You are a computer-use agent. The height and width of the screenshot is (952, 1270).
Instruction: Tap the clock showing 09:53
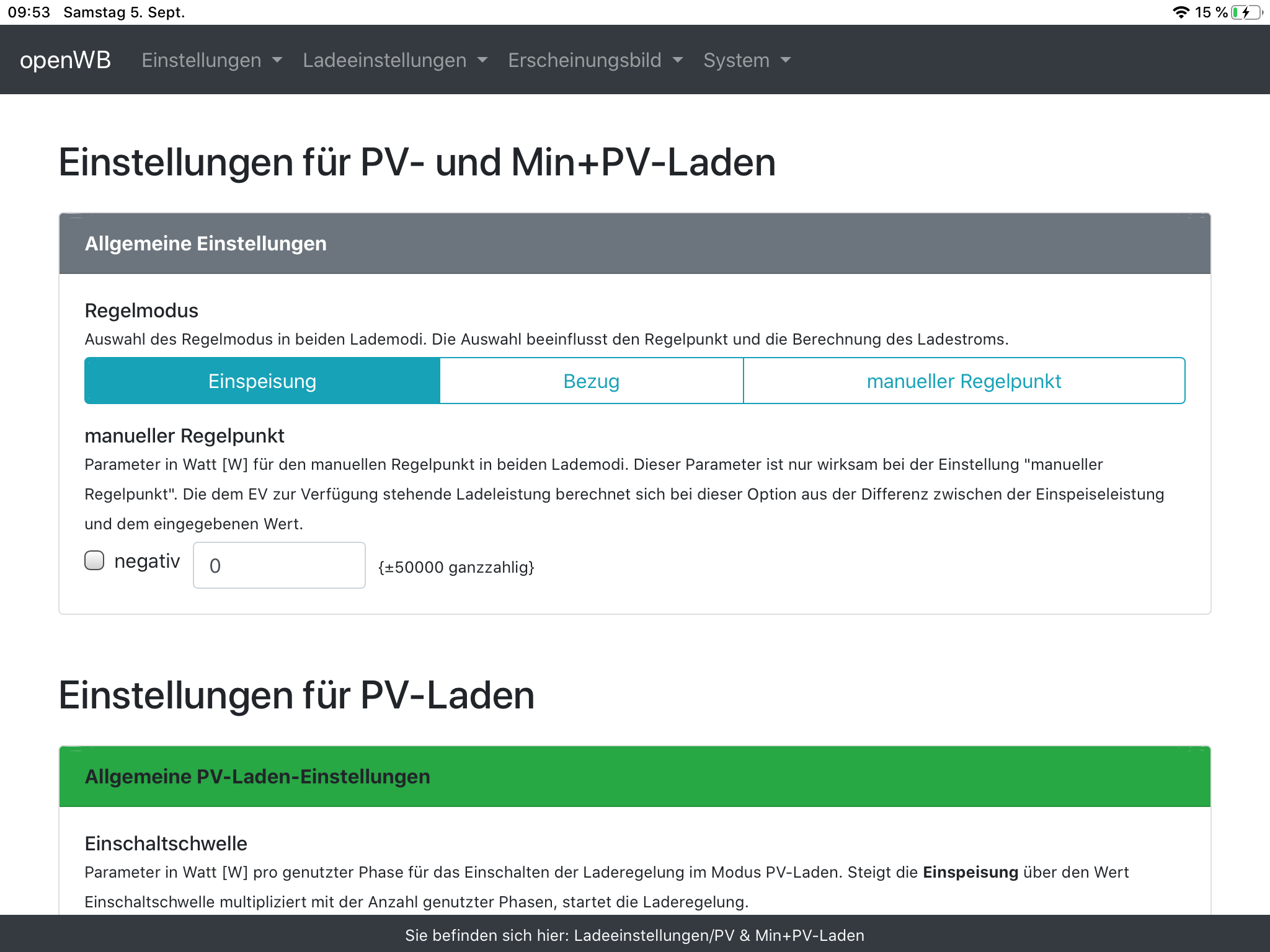coord(29,12)
